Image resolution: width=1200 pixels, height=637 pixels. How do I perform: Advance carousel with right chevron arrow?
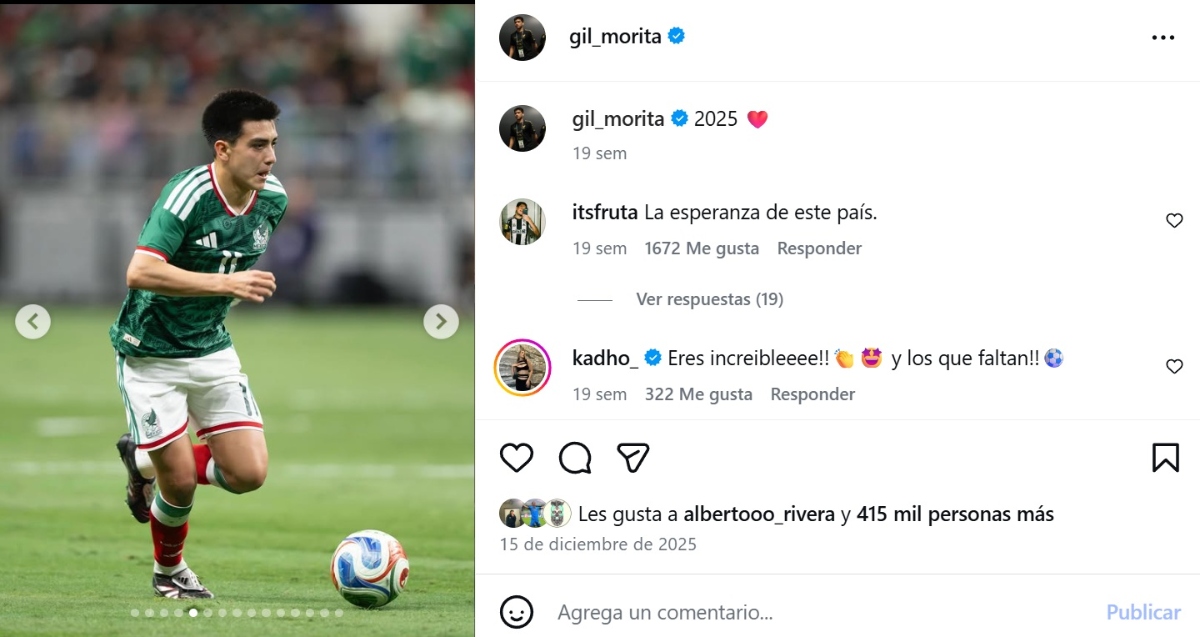point(440,322)
